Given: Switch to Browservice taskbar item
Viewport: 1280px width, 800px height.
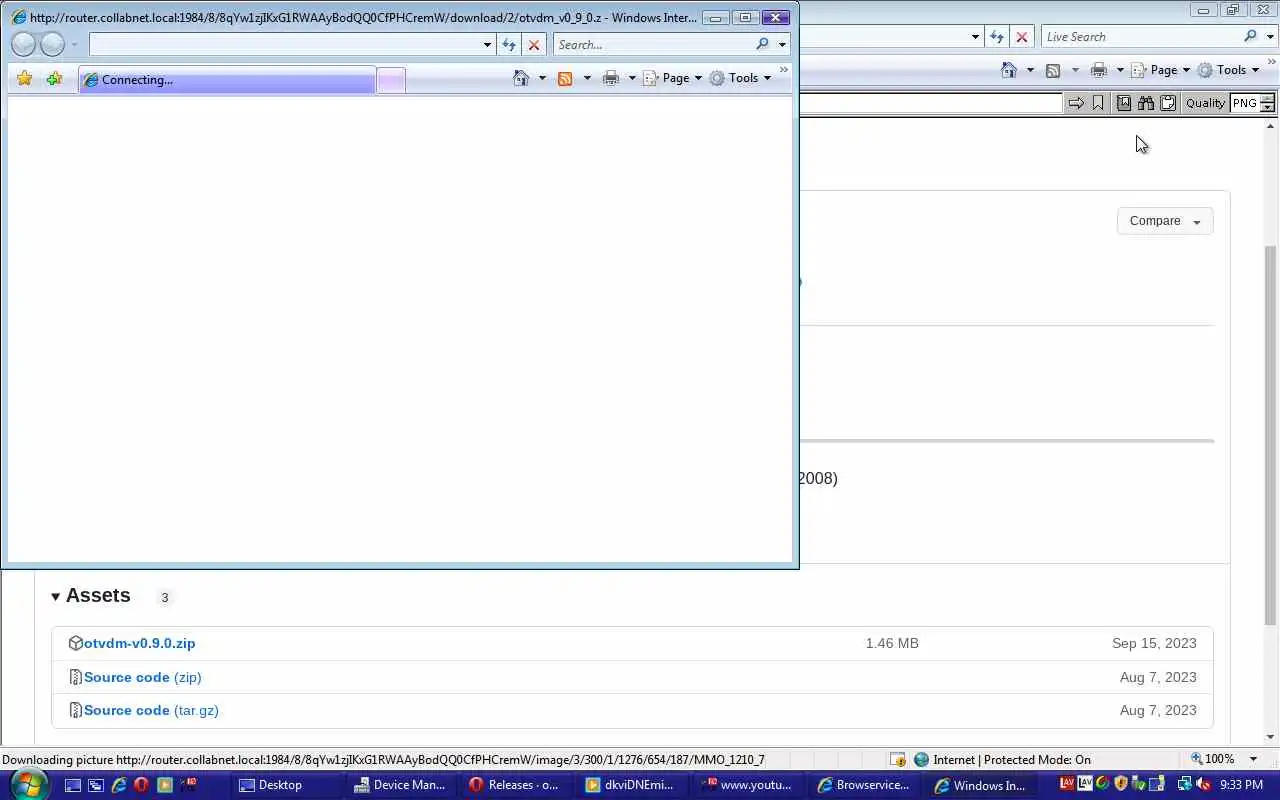Looking at the screenshot, I should point(862,785).
